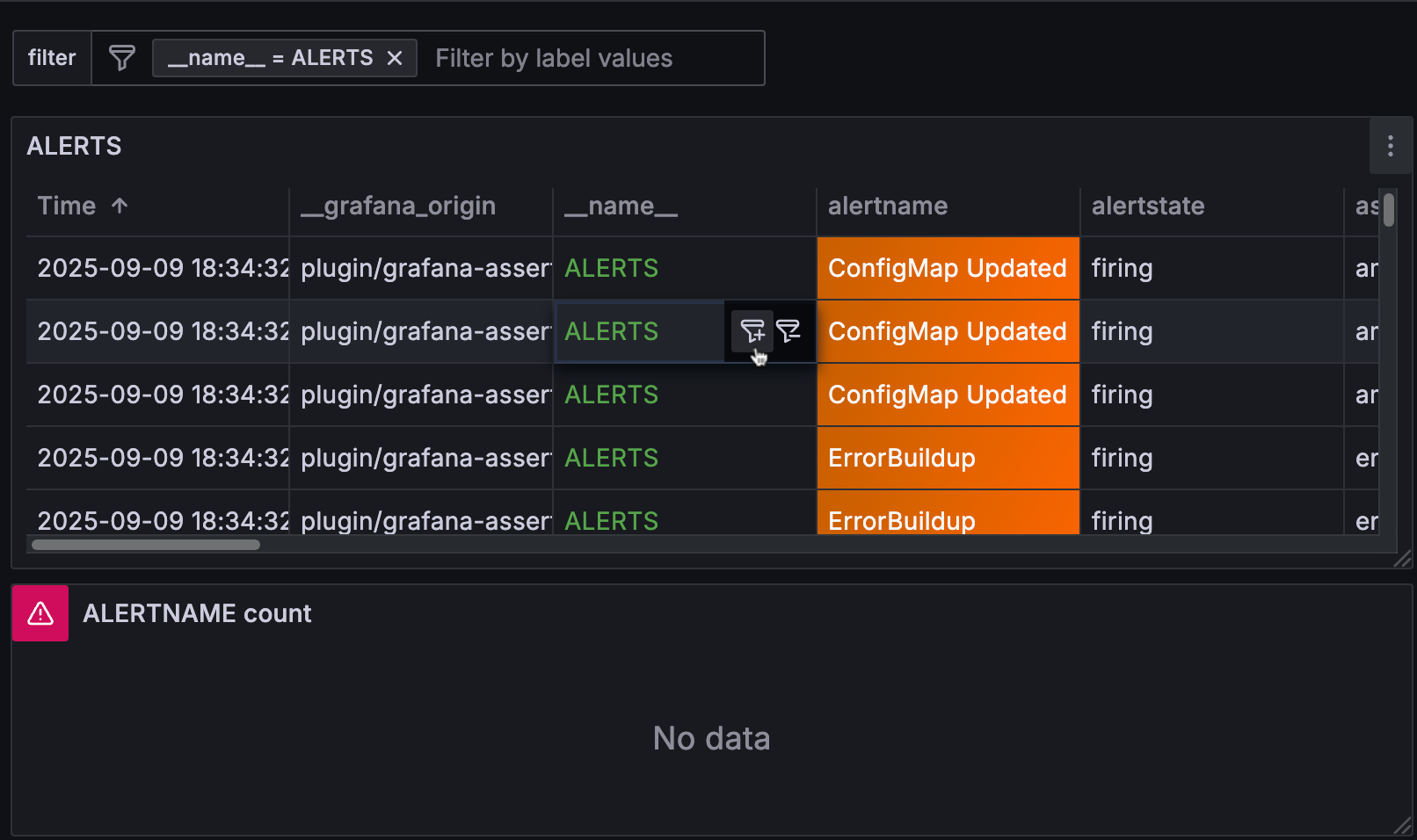Click the first ErrorBuildup alertname cell
Image resolution: width=1417 pixels, height=840 pixels.
[948, 458]
